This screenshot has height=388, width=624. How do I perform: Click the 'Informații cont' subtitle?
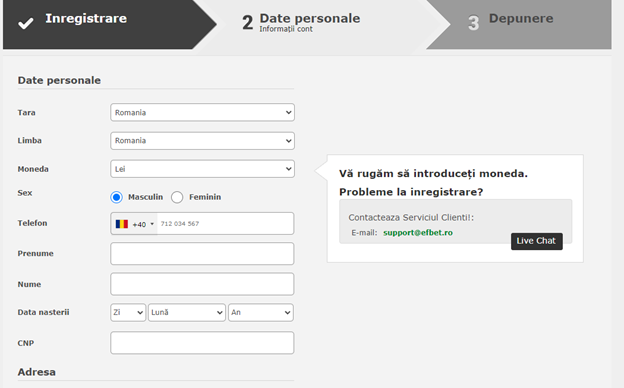[x=286, y=29]
